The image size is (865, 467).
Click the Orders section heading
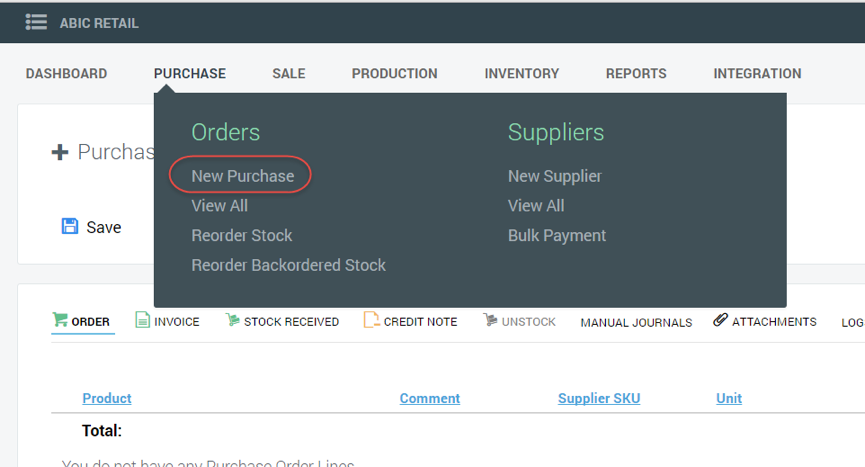click(x=226, y=132)
